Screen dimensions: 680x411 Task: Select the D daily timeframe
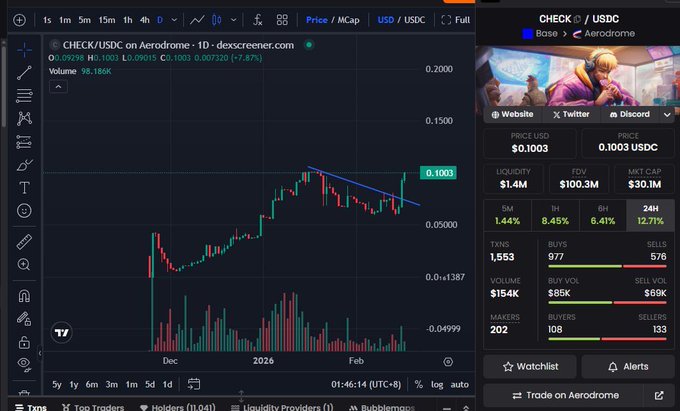click(160, 20)
